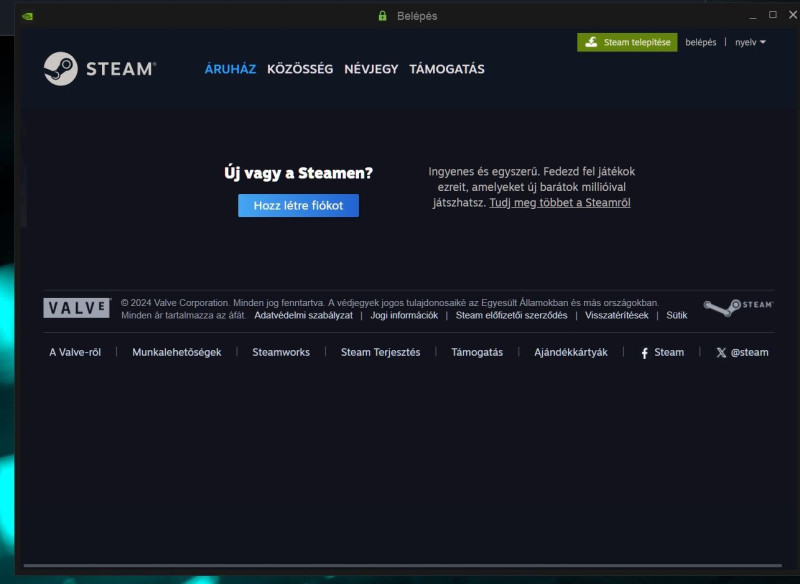The width and height of the screenshot is (800, 584).
Task: Open the ÁRUHÁZ store tab
Action: pyautogui.click(x=230, y=69)
